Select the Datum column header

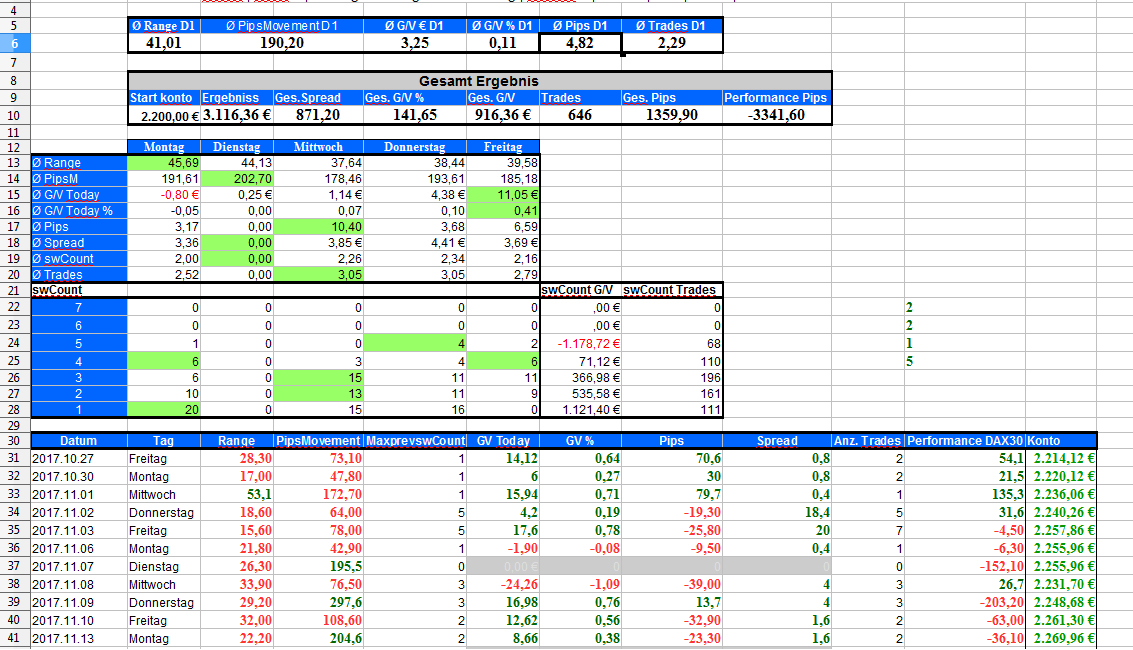click(78, 440)
